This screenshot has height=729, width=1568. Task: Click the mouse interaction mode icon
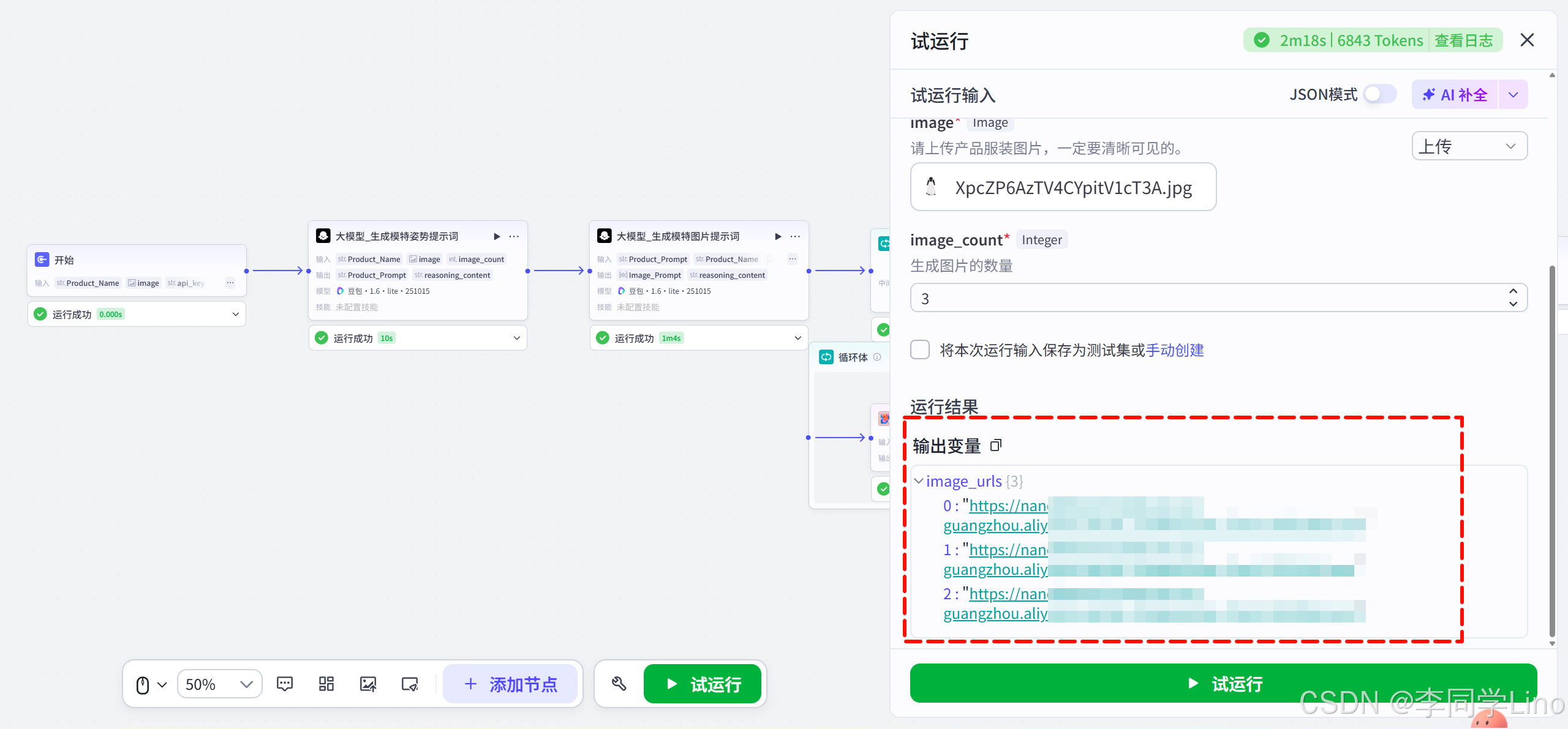point(143,684)
